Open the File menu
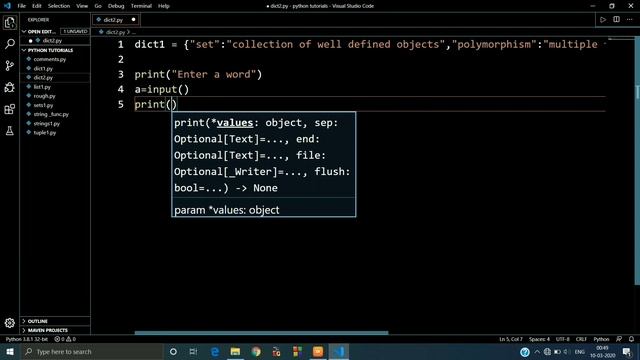 coord(22,6)
